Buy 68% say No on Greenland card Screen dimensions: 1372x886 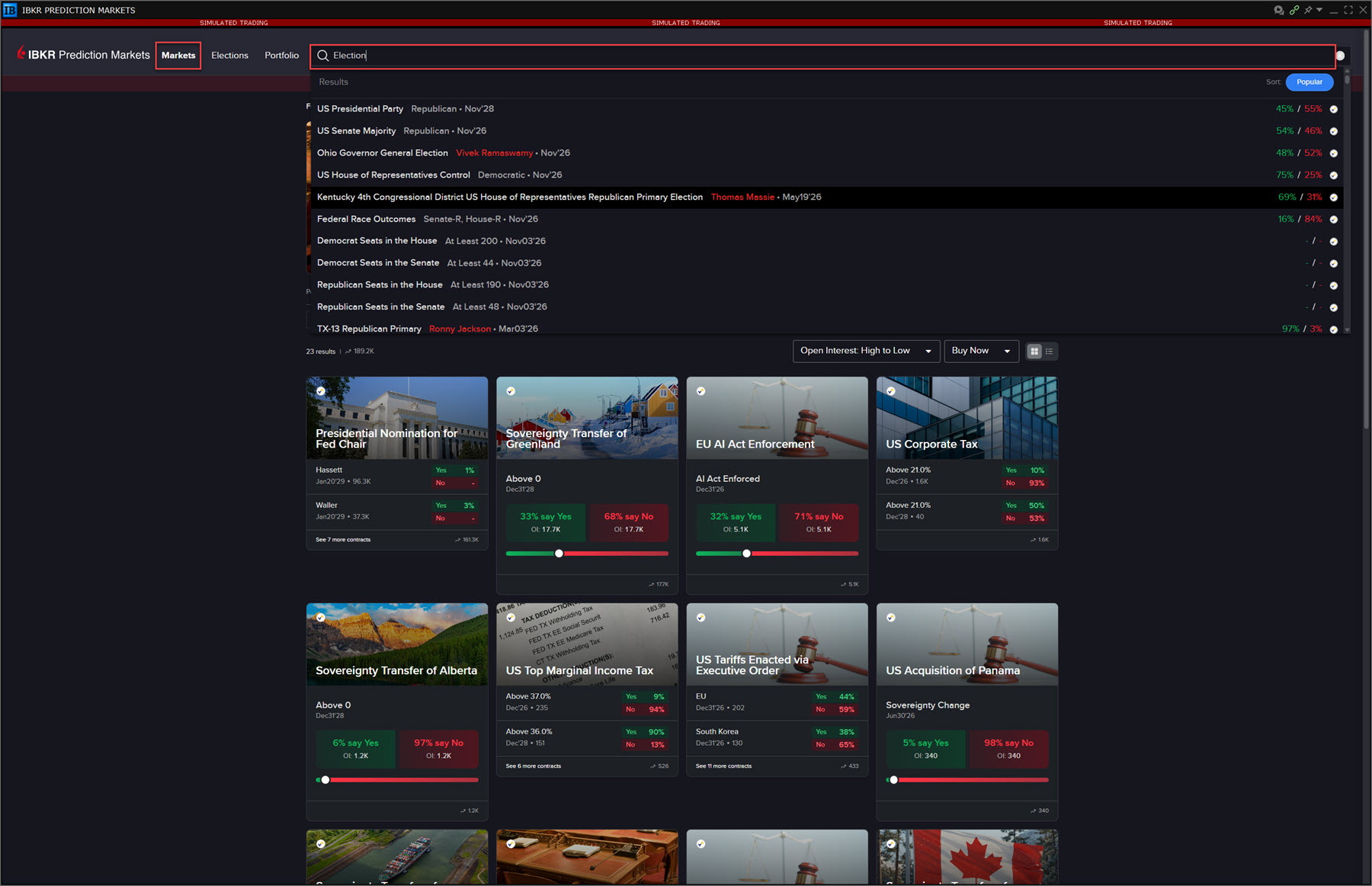tap(628, 522)
